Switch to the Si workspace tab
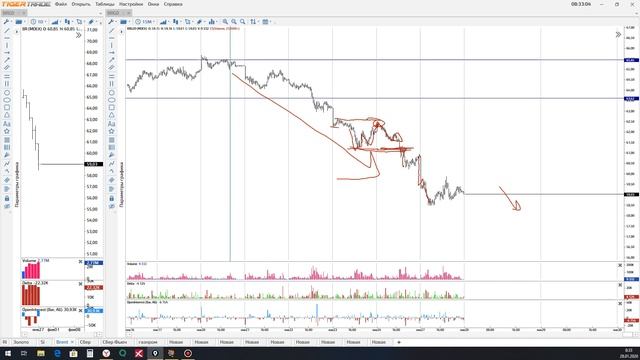 [42, 342]
